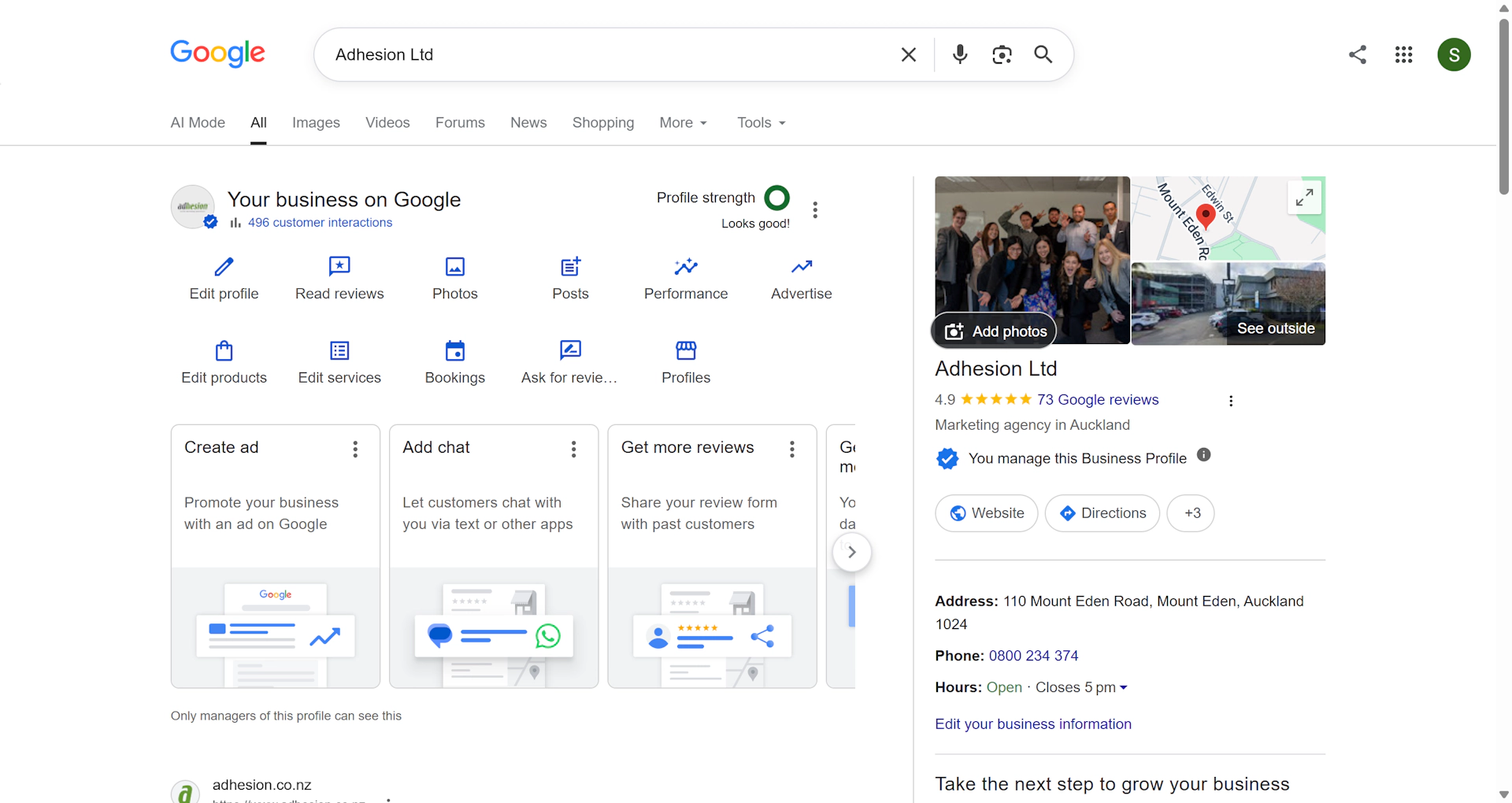This screenshot has height=803, width=1512.
Task: Open business profile three-dot menu
Action: pos(815,210)
